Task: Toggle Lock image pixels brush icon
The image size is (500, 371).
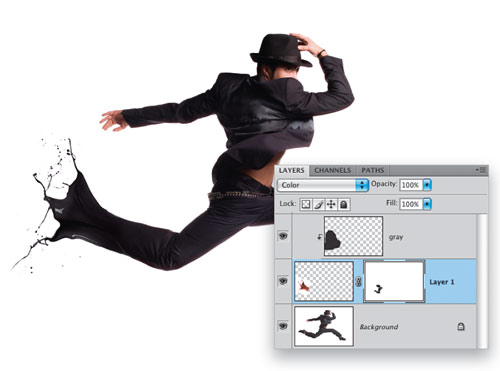Action: point(318,204)
